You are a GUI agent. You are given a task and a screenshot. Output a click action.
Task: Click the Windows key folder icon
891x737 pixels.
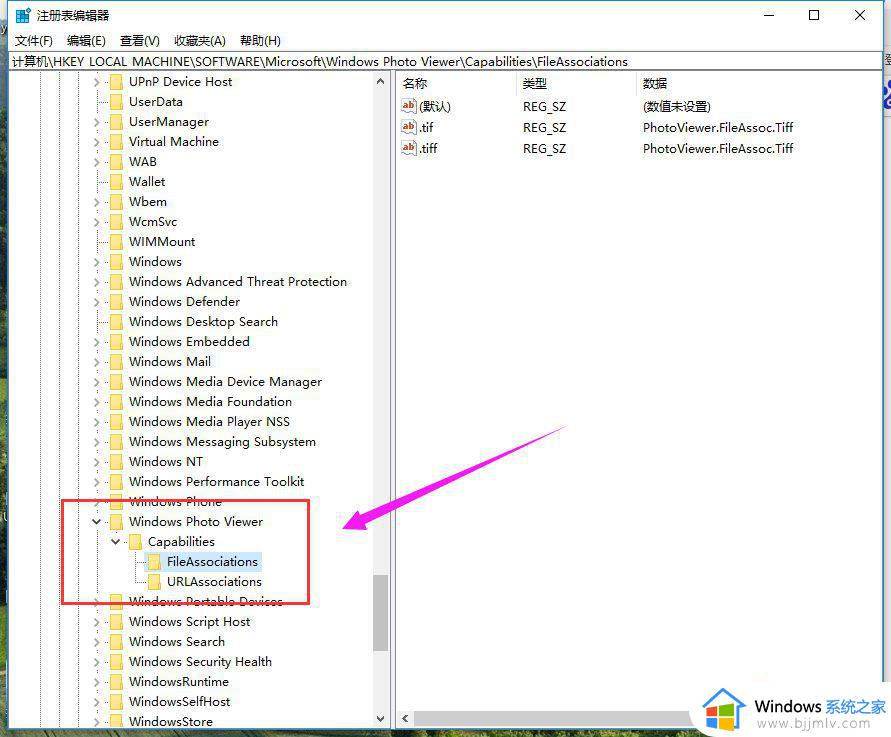coord(116,261)
